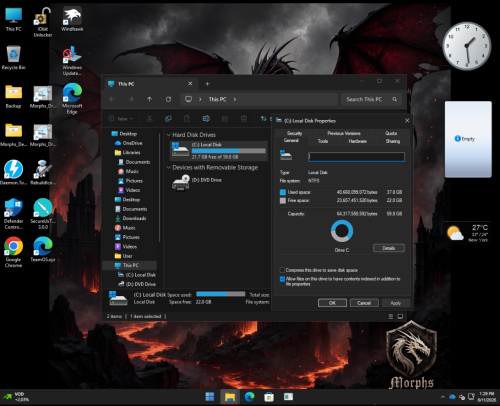The image size is (500, 406).
Task: Click Cancel in Local Disk Properties
Action: click(364, 303)
